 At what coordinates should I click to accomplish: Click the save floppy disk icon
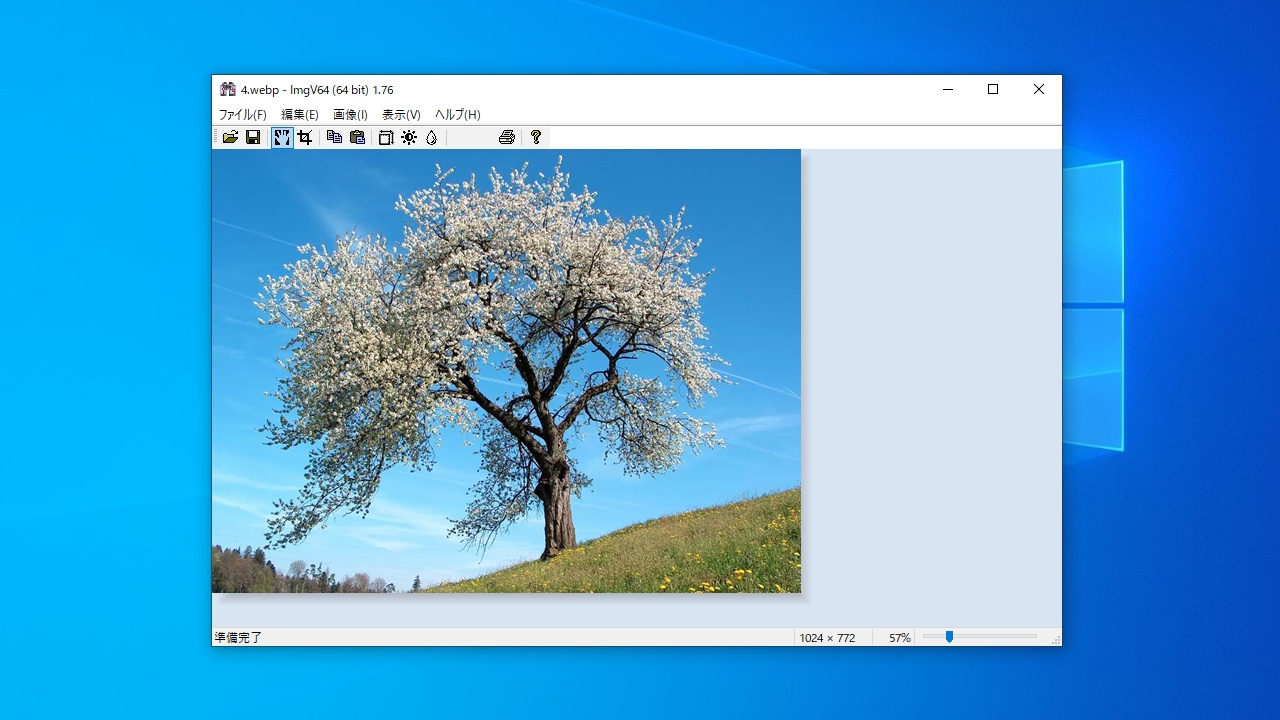coord(253,138)
